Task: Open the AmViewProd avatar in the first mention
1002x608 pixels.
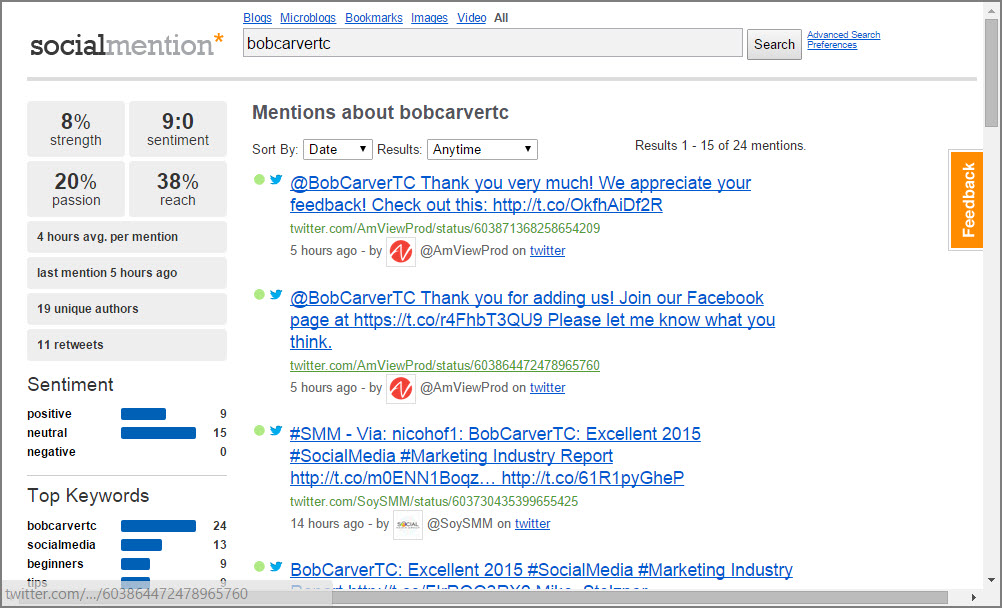Action: click(401, 251)
